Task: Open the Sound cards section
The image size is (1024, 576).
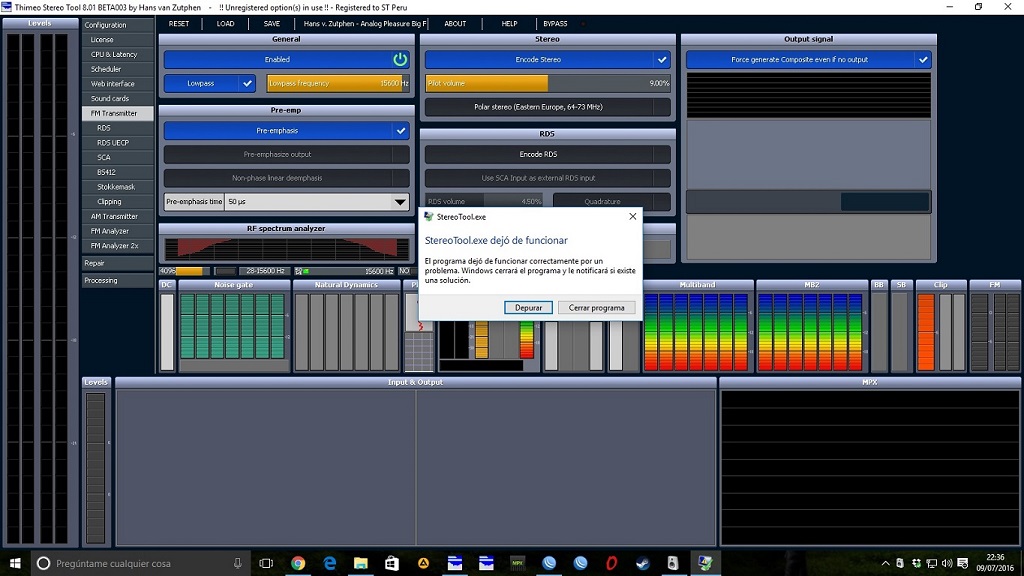Action: [x=118, y=99]
